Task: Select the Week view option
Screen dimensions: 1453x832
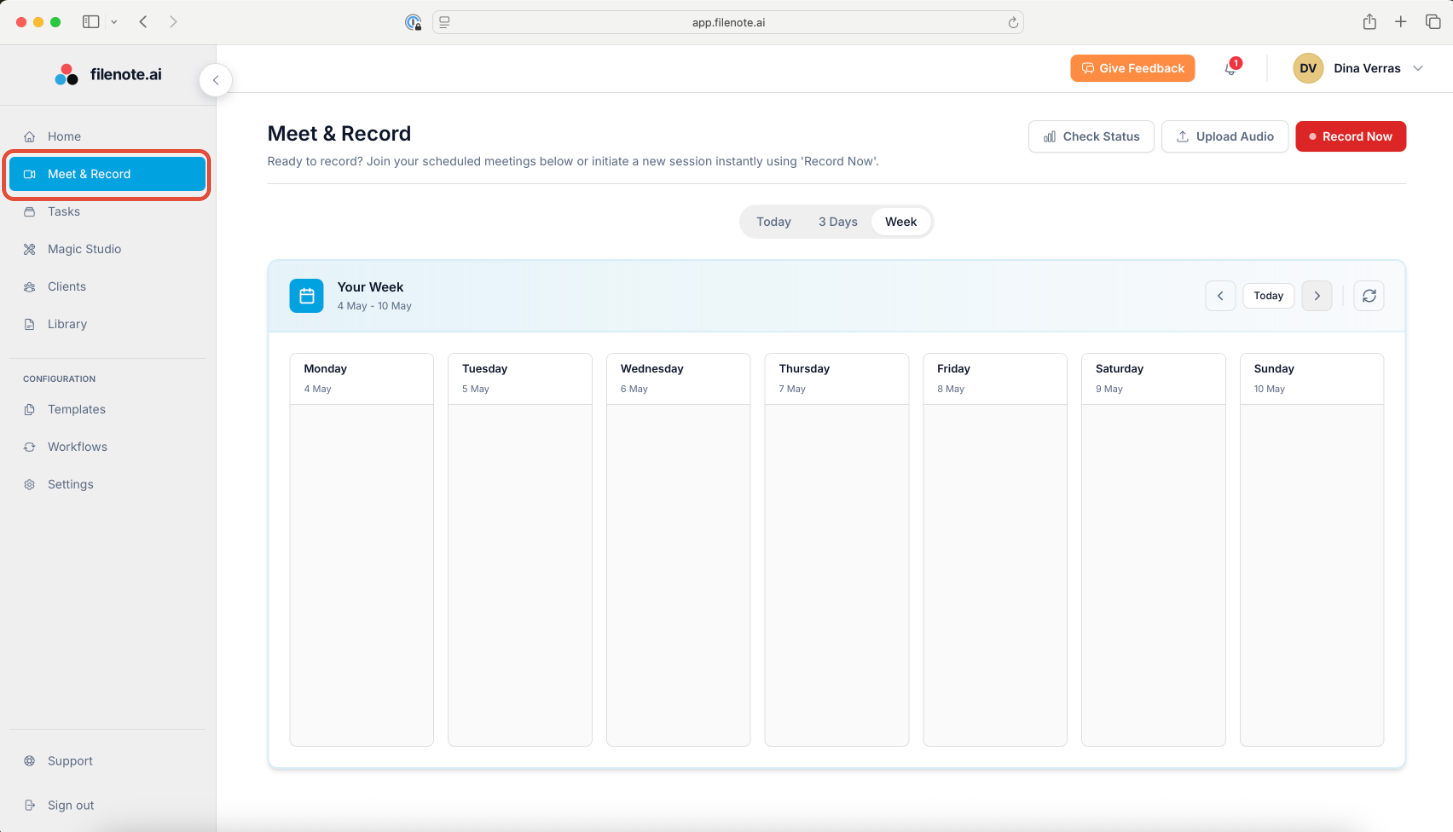Action: click(x=900, y=222)
